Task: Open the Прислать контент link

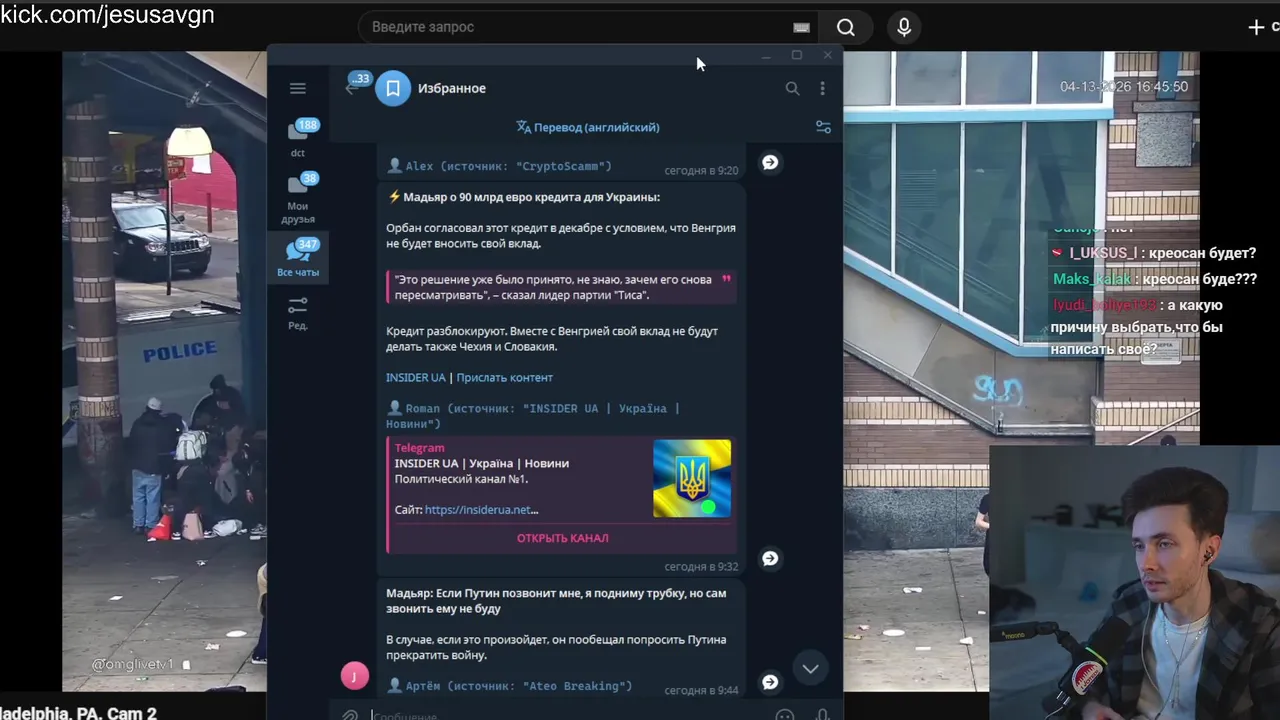Action: (x=504, y=377)
